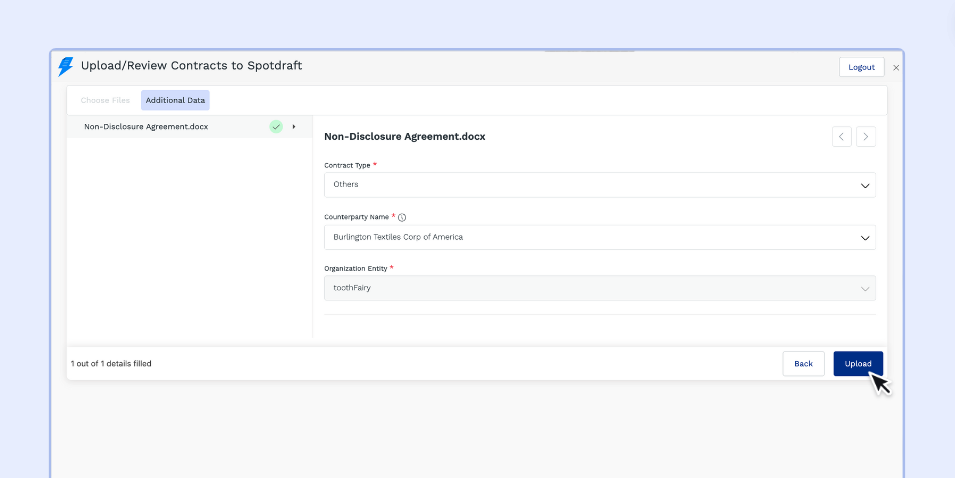Go to the previous file using left arrow
The height and width of the screenshot is (478, 955).
tap(842, 137)
